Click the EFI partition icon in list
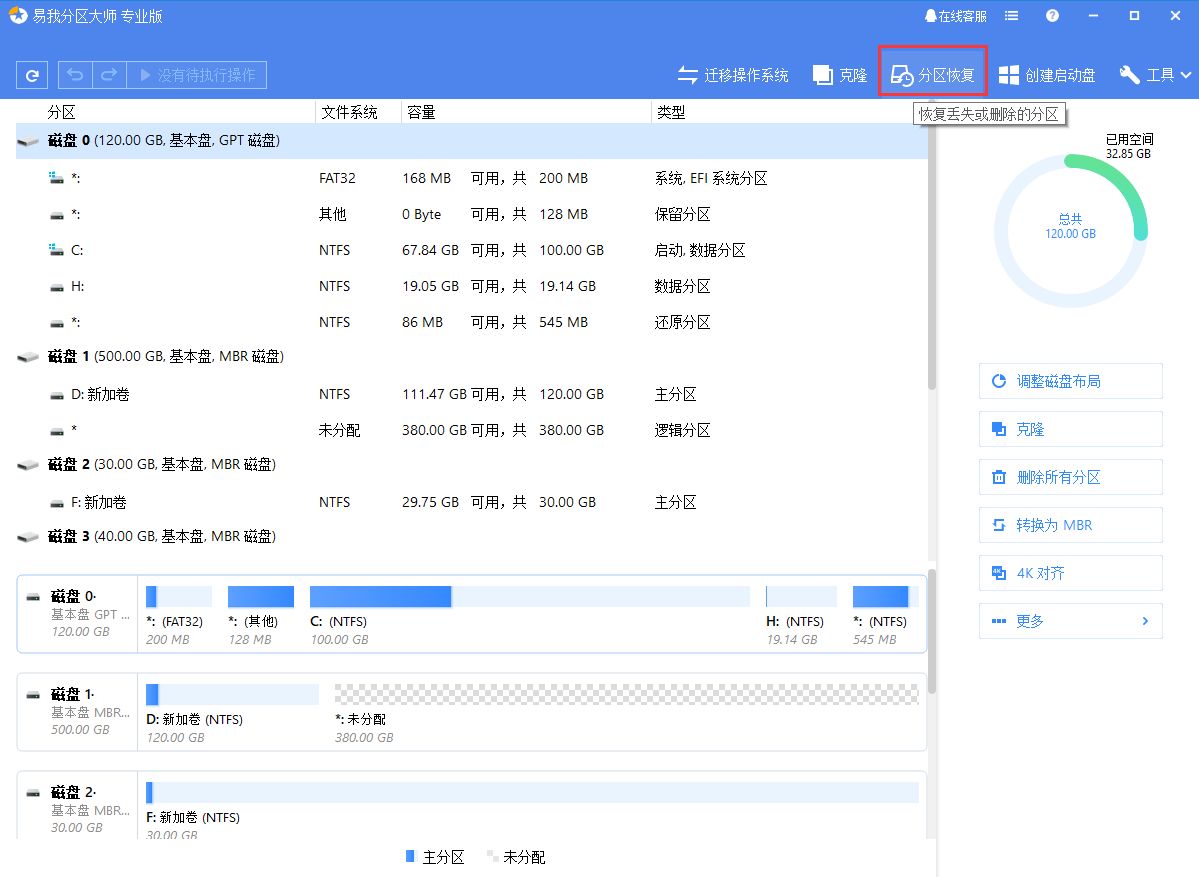 coord(57,178)
